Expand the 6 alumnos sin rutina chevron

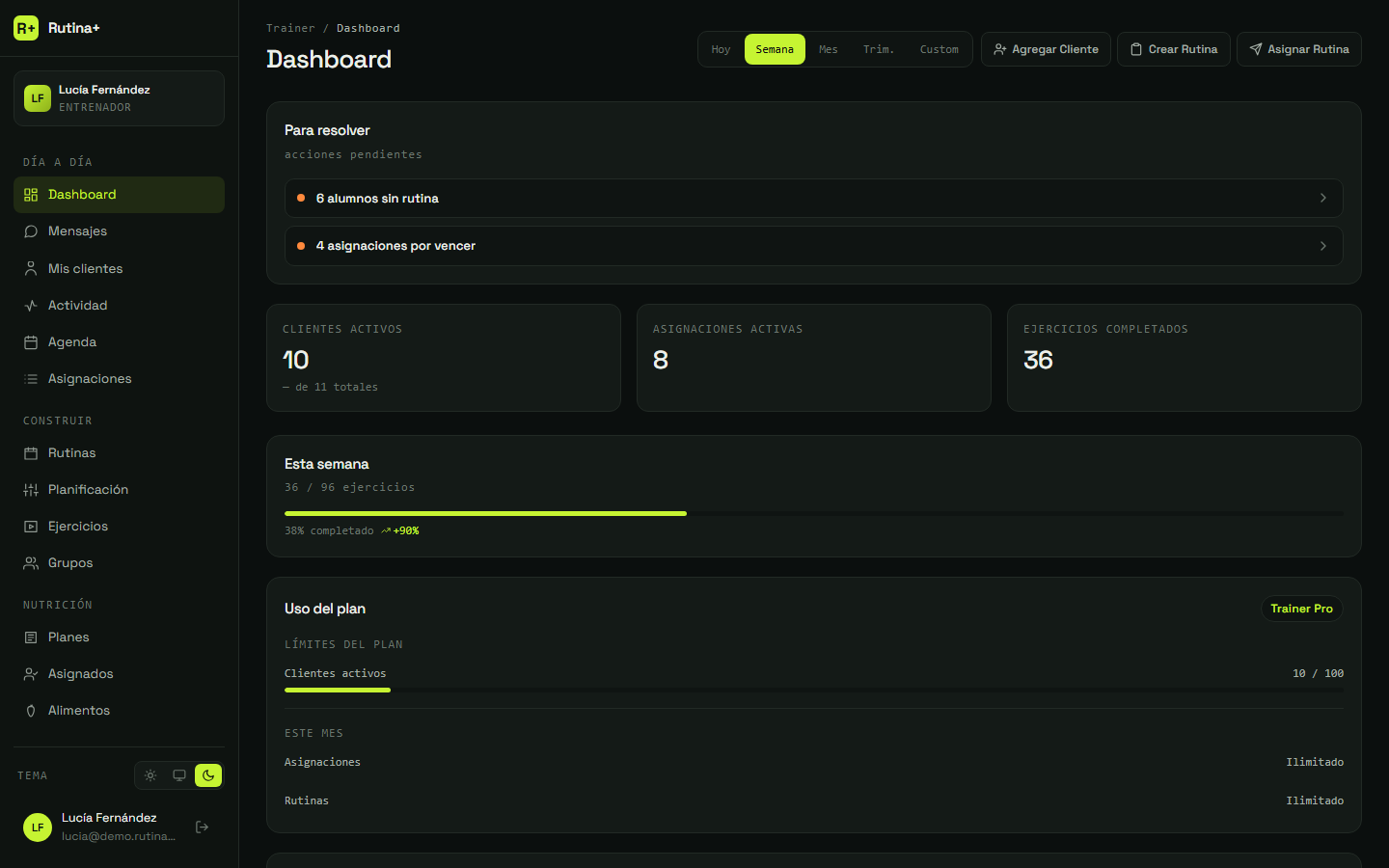point(1323,198)
